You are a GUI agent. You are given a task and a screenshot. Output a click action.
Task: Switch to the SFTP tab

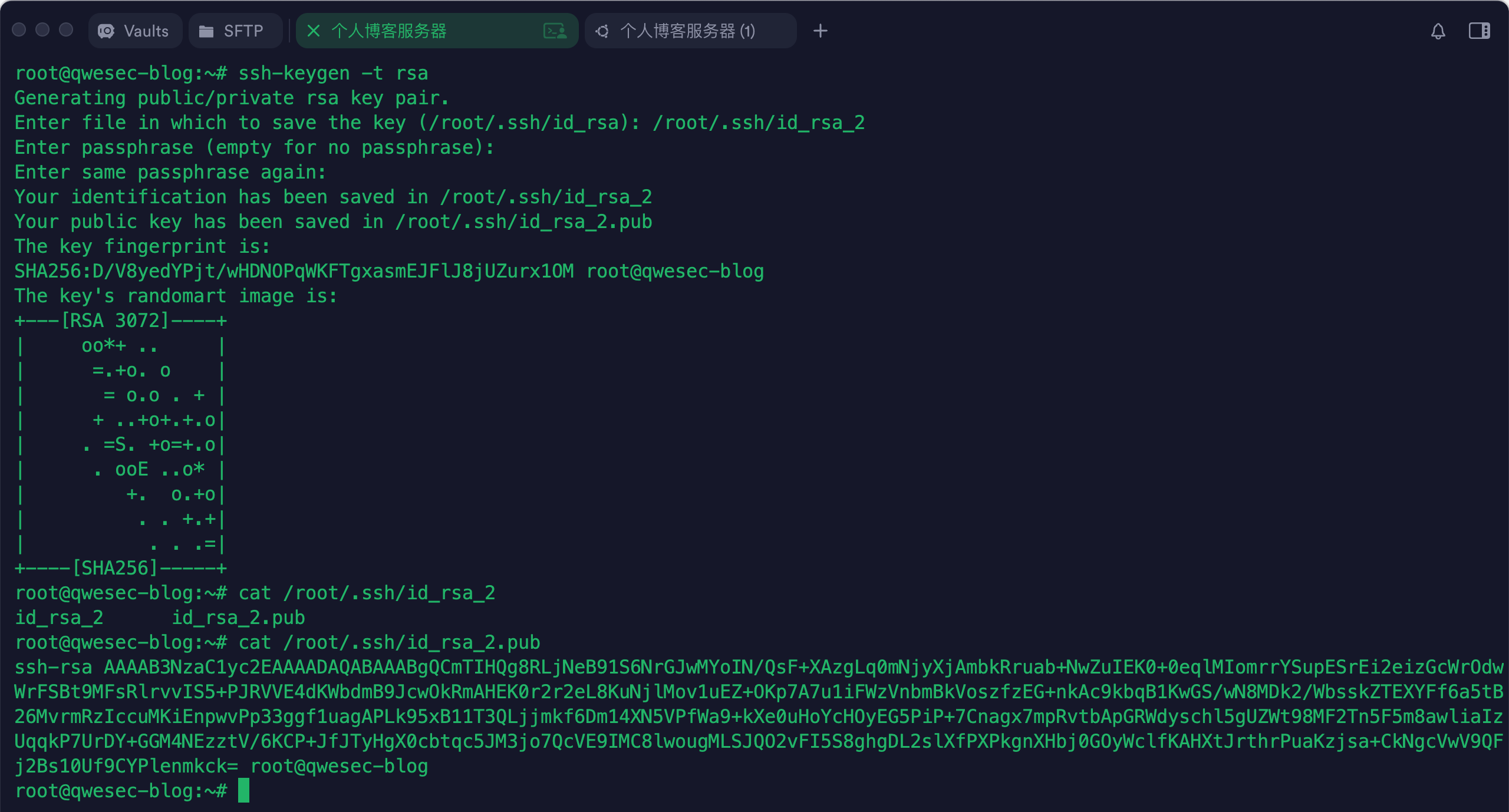point(235,31)
